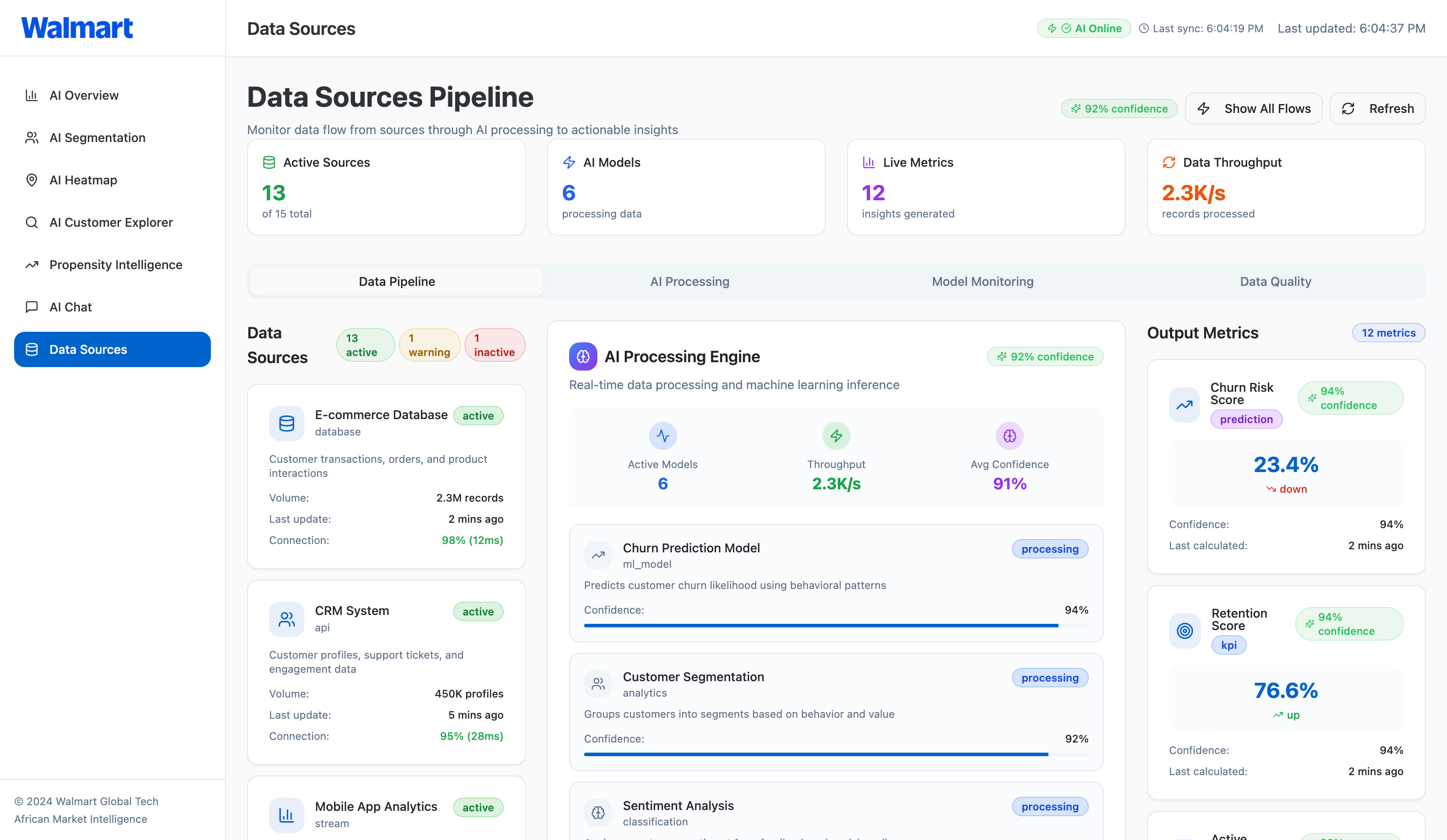Open AI Heatmap map-pin icon
The width and height of the screenshot is (1447, 840).
click(x=32, y=180)
